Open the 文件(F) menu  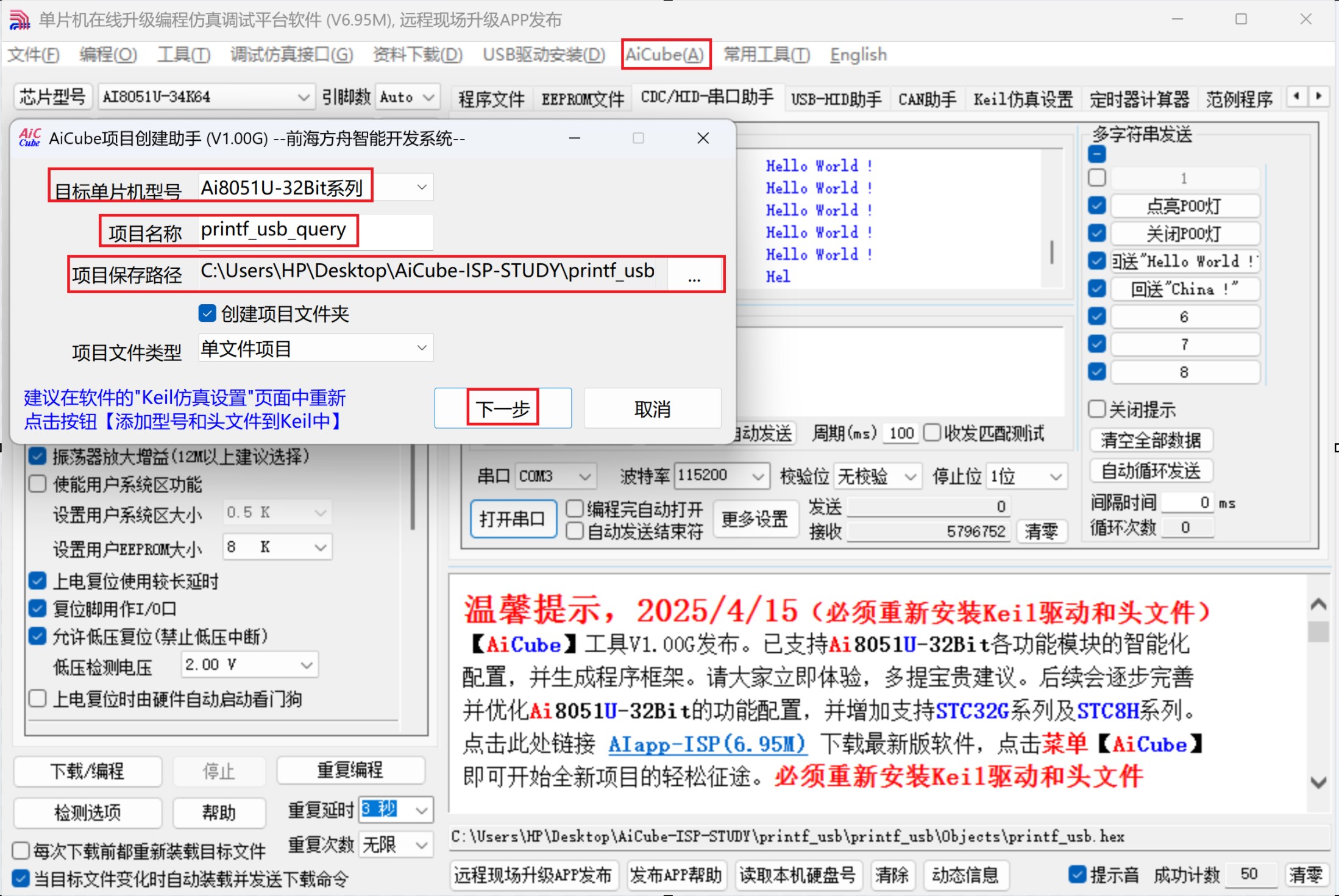[x=34, y=55]
